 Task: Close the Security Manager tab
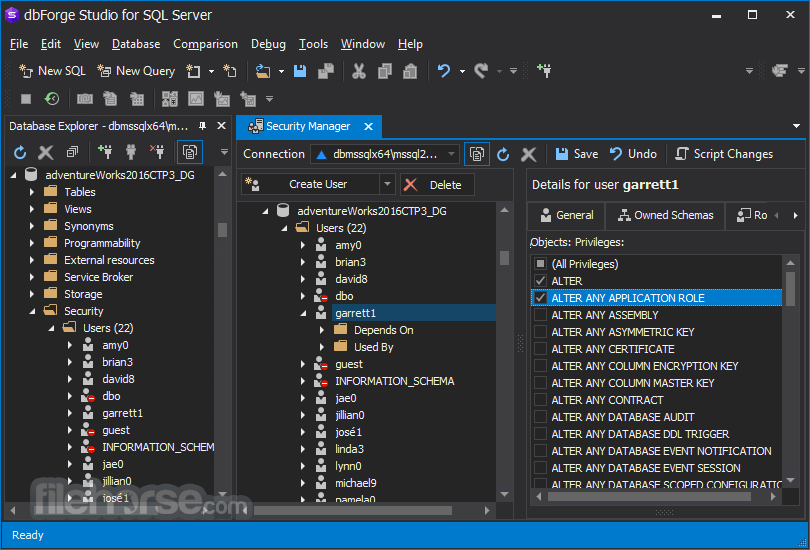coord(368,127)
